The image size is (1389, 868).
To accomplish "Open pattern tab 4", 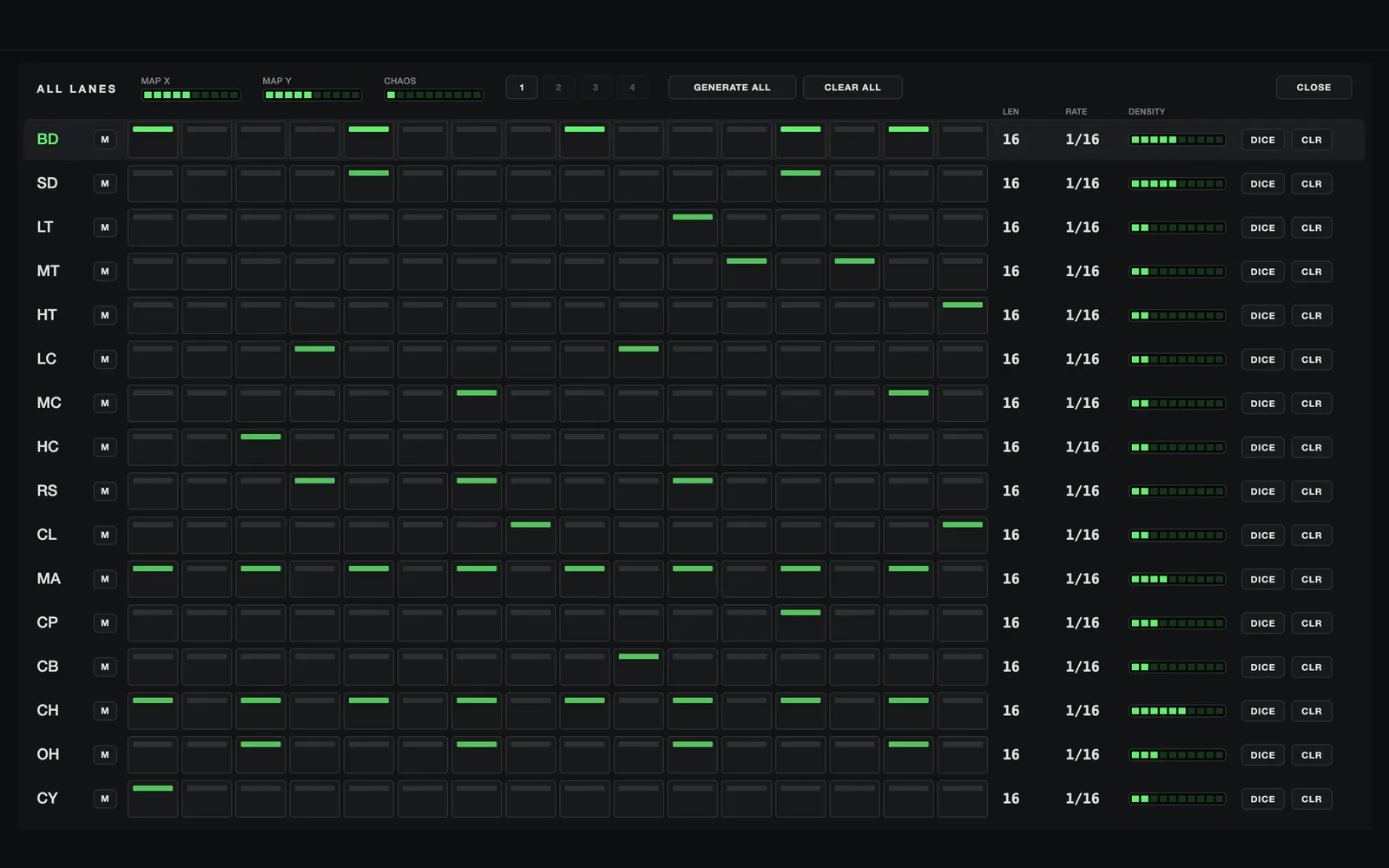I will [x=632, y=88].
